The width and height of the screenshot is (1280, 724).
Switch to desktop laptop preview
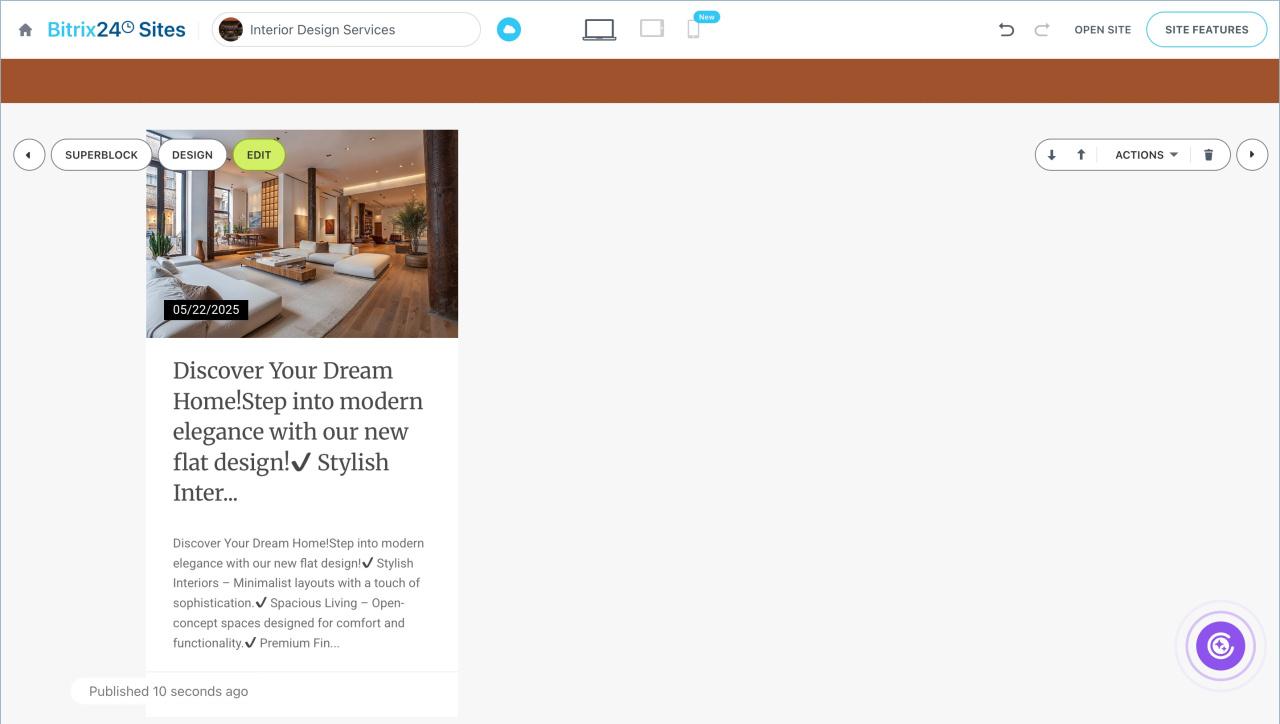tap(599, 30)
